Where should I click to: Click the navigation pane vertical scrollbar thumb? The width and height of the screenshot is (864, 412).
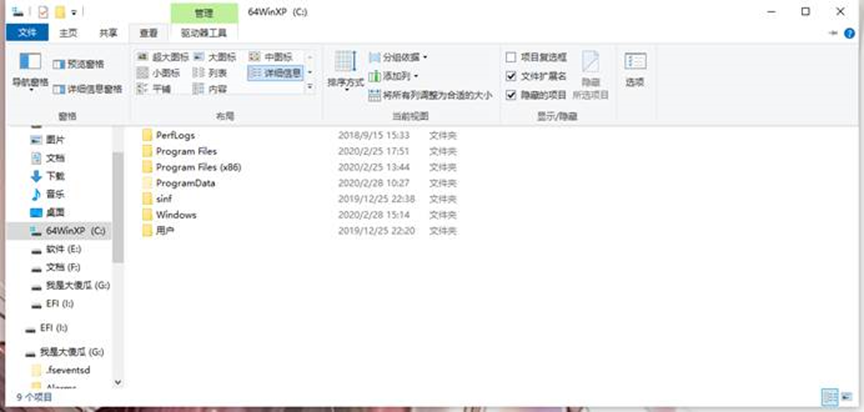click(118, 207)
